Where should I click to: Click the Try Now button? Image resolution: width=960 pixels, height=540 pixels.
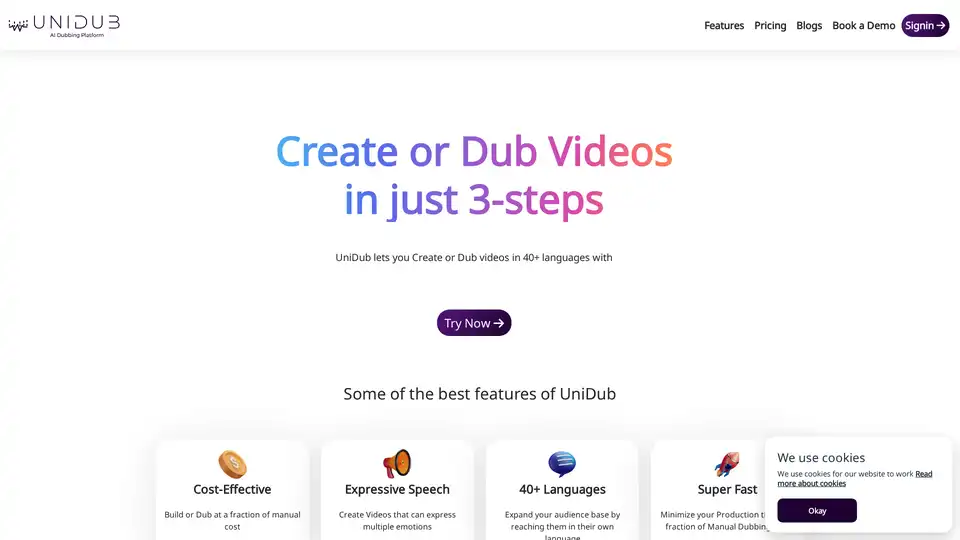click(474, 323)
